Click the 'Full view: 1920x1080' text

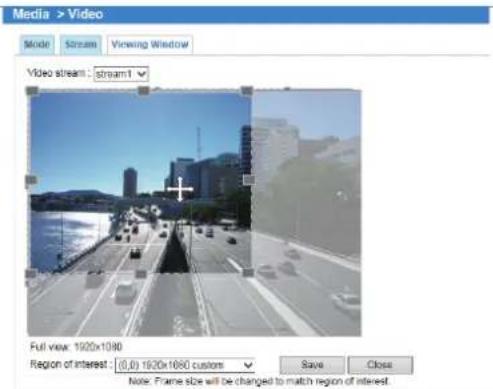(x=76, y=347)
